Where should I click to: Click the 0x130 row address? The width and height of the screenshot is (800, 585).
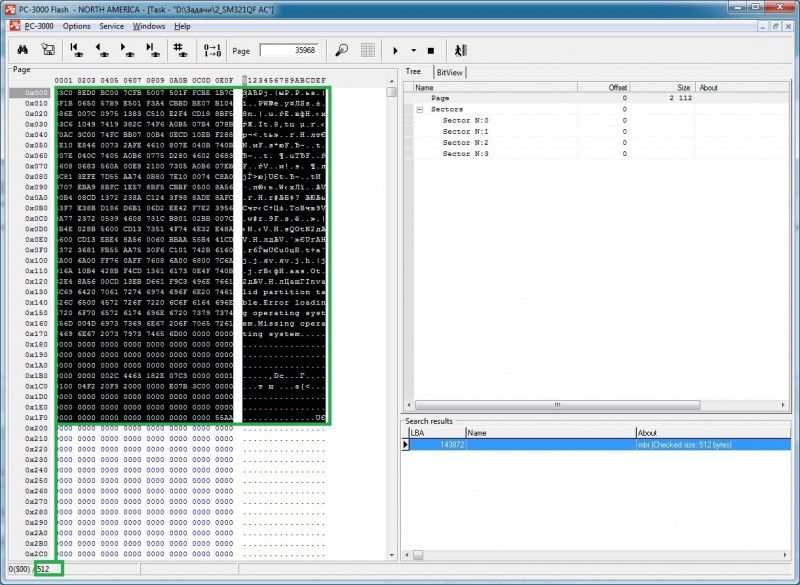click(36, 292)
